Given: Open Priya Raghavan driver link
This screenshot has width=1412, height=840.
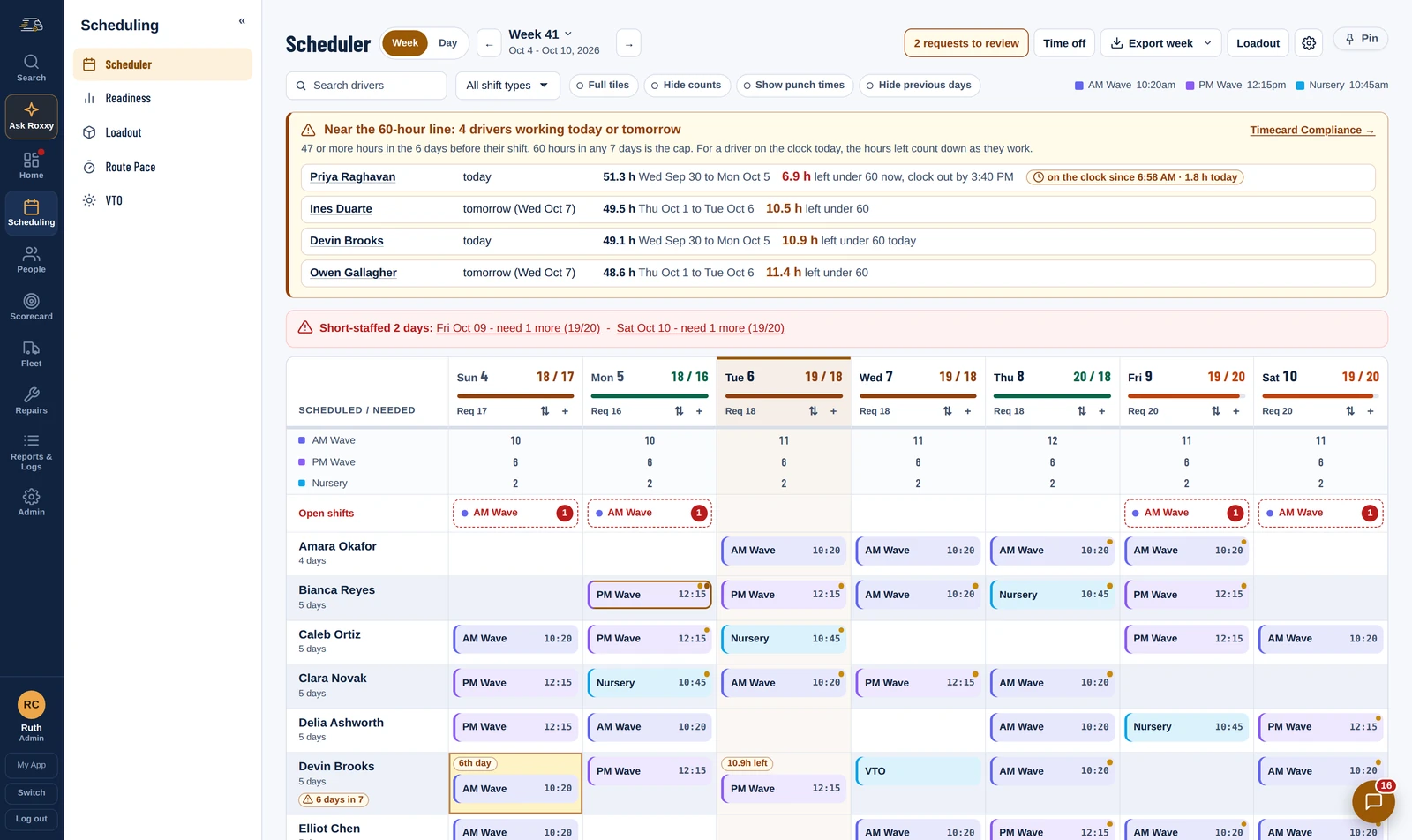Looking at the screenshot, I should tap(352, 177).
